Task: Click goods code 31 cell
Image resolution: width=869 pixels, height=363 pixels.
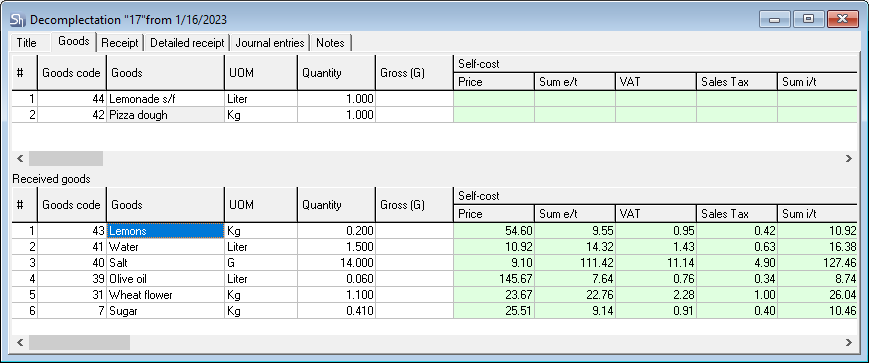Action: [x=71, y=295]
